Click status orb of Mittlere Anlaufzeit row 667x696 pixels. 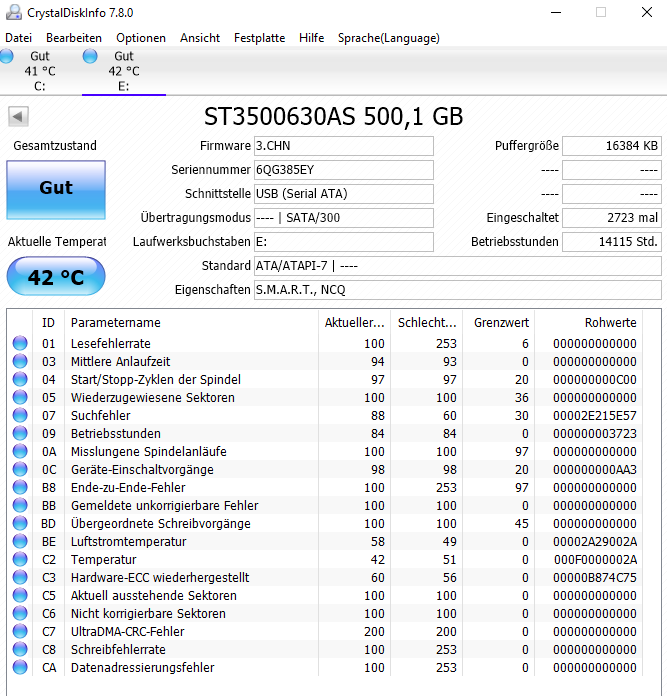pyautogui.click(x=20, y=361)
